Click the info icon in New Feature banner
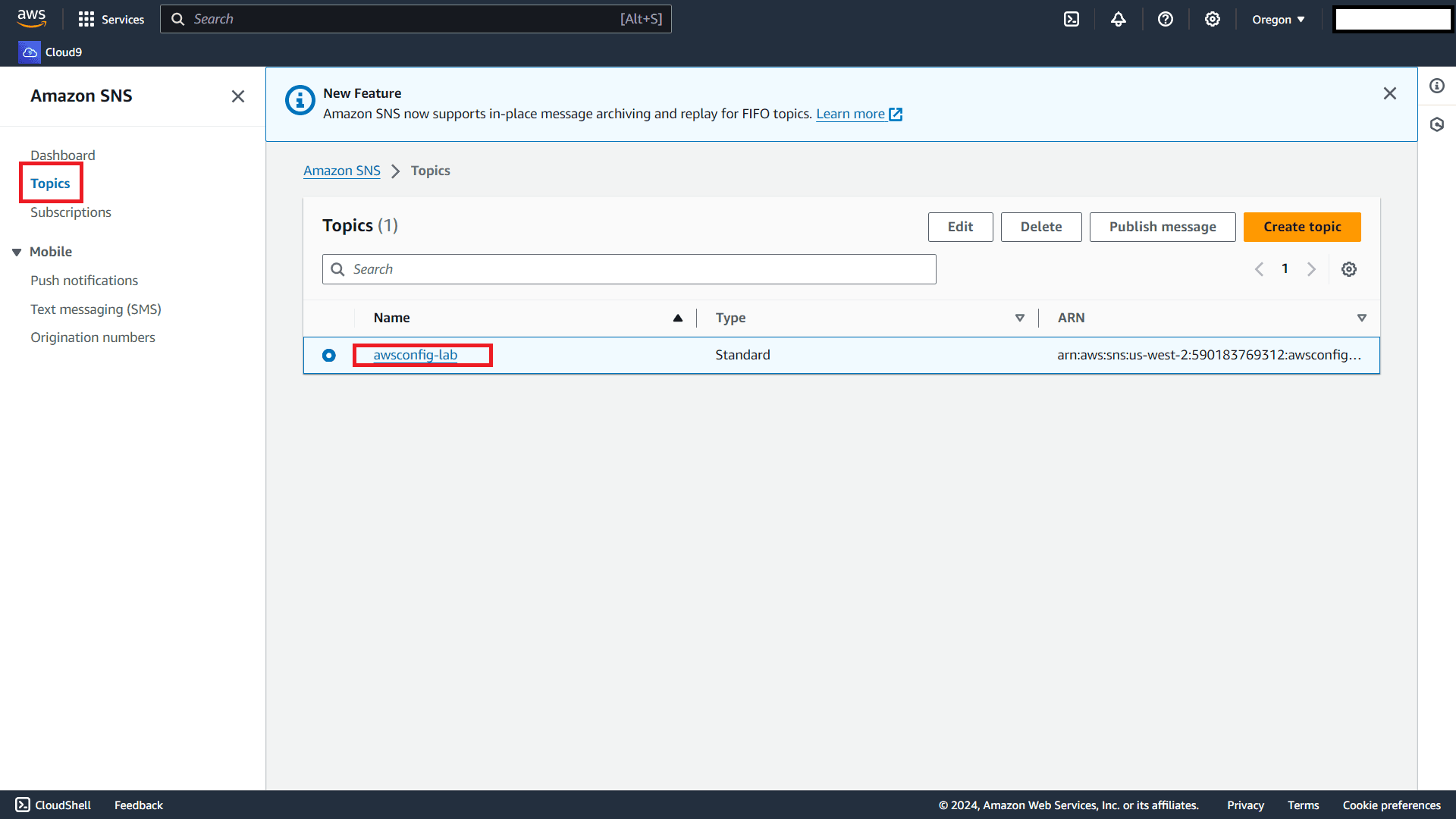 tap(300, 100)
